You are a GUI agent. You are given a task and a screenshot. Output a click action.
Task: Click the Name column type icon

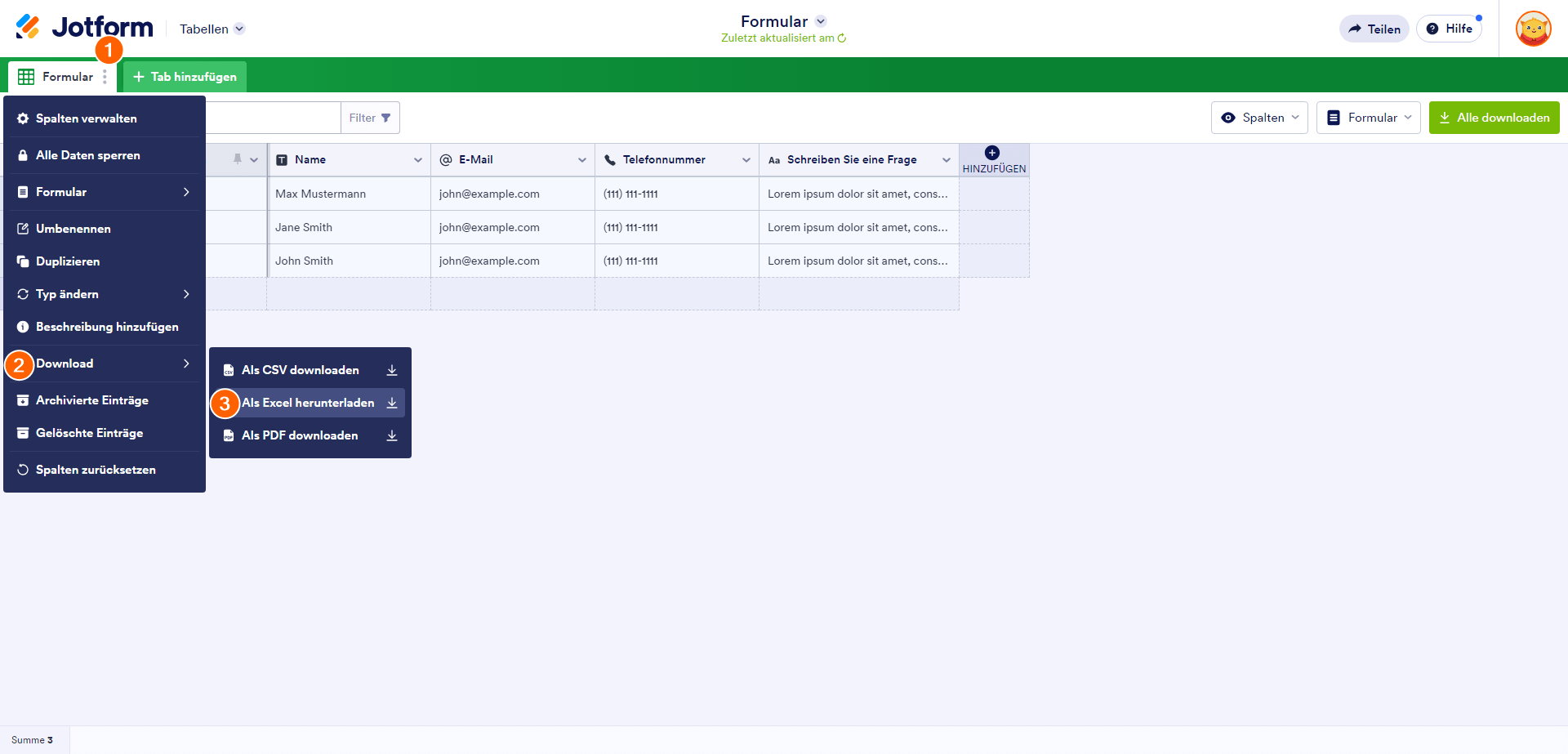pos(282,160)
